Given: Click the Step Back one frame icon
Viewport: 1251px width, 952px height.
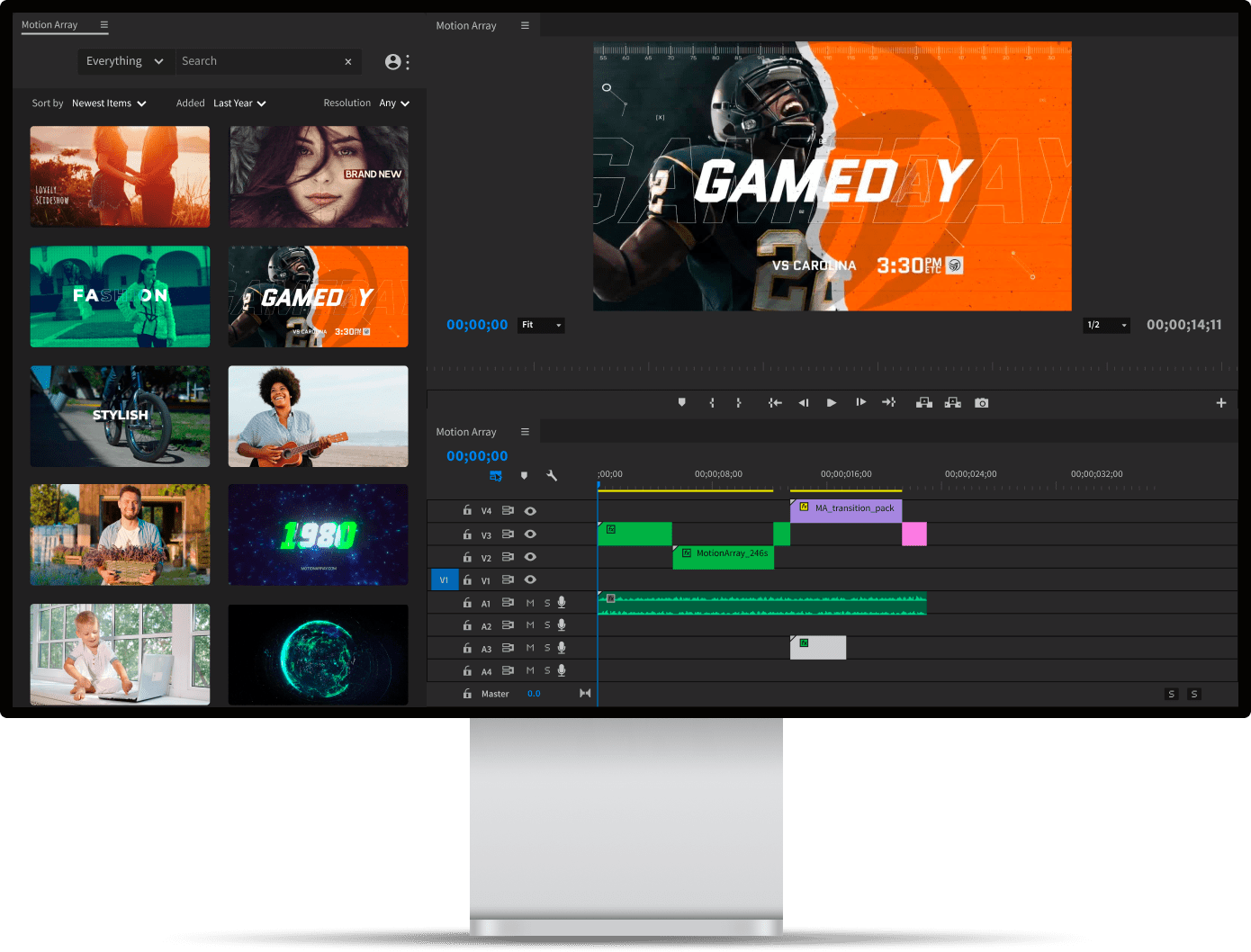Looking at the screenshot, I should point(804,402).
